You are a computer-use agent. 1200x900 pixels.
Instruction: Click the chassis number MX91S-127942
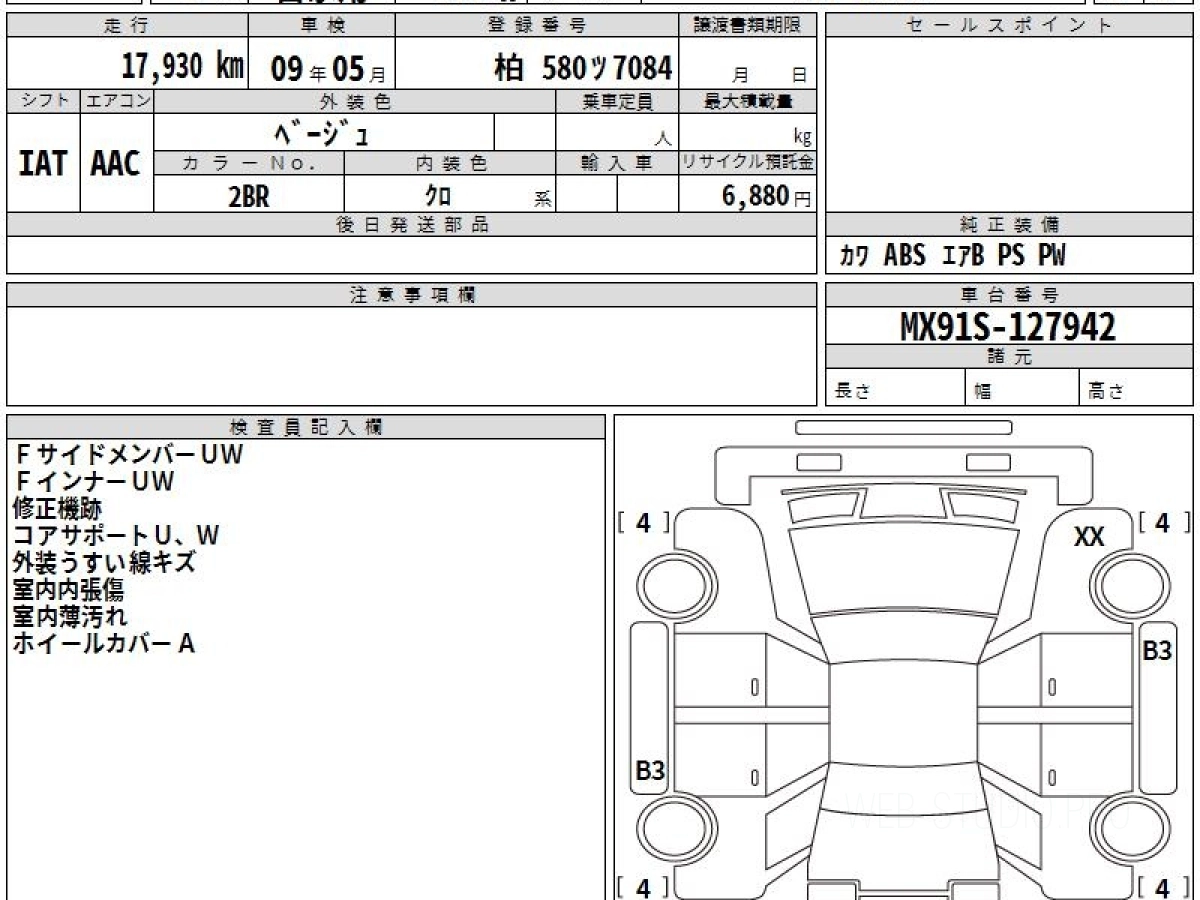1008,326
